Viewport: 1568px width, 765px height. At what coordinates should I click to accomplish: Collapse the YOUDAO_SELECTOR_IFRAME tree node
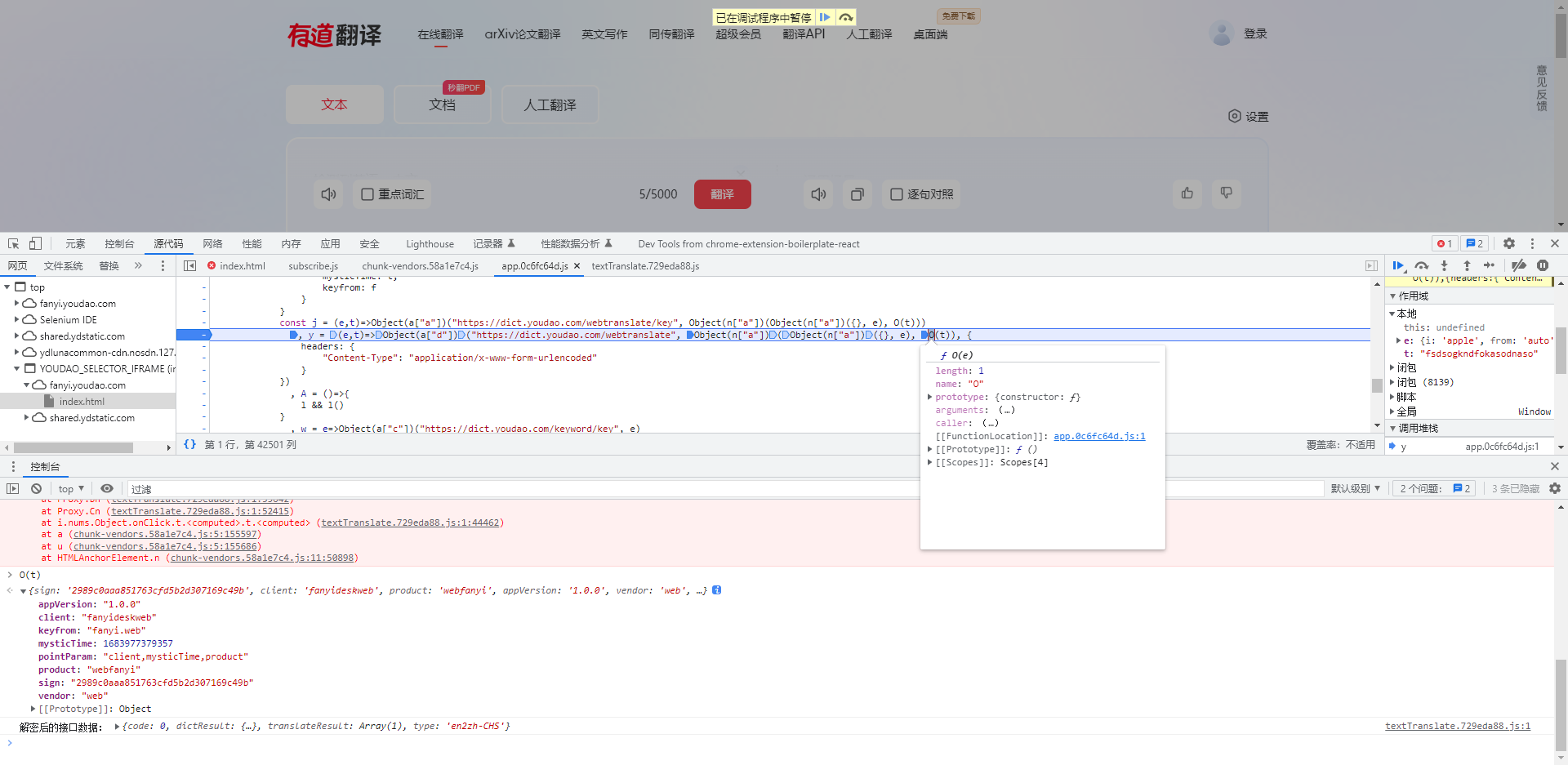click(x=17, y=369)
